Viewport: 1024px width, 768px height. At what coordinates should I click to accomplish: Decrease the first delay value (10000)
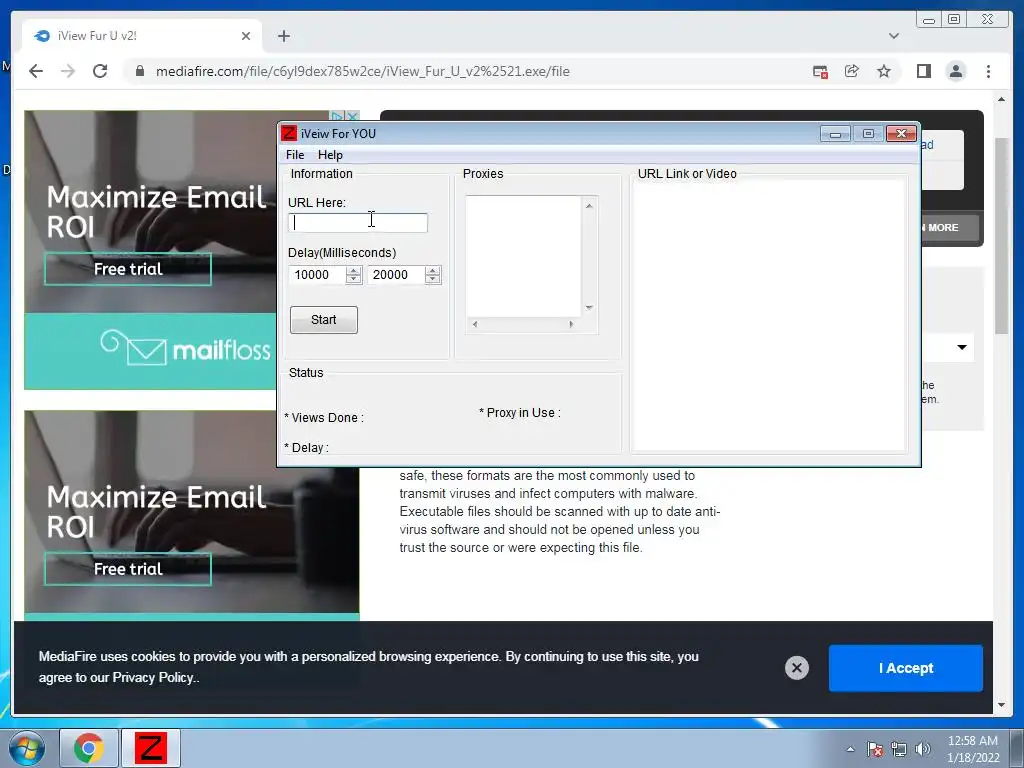353,280
